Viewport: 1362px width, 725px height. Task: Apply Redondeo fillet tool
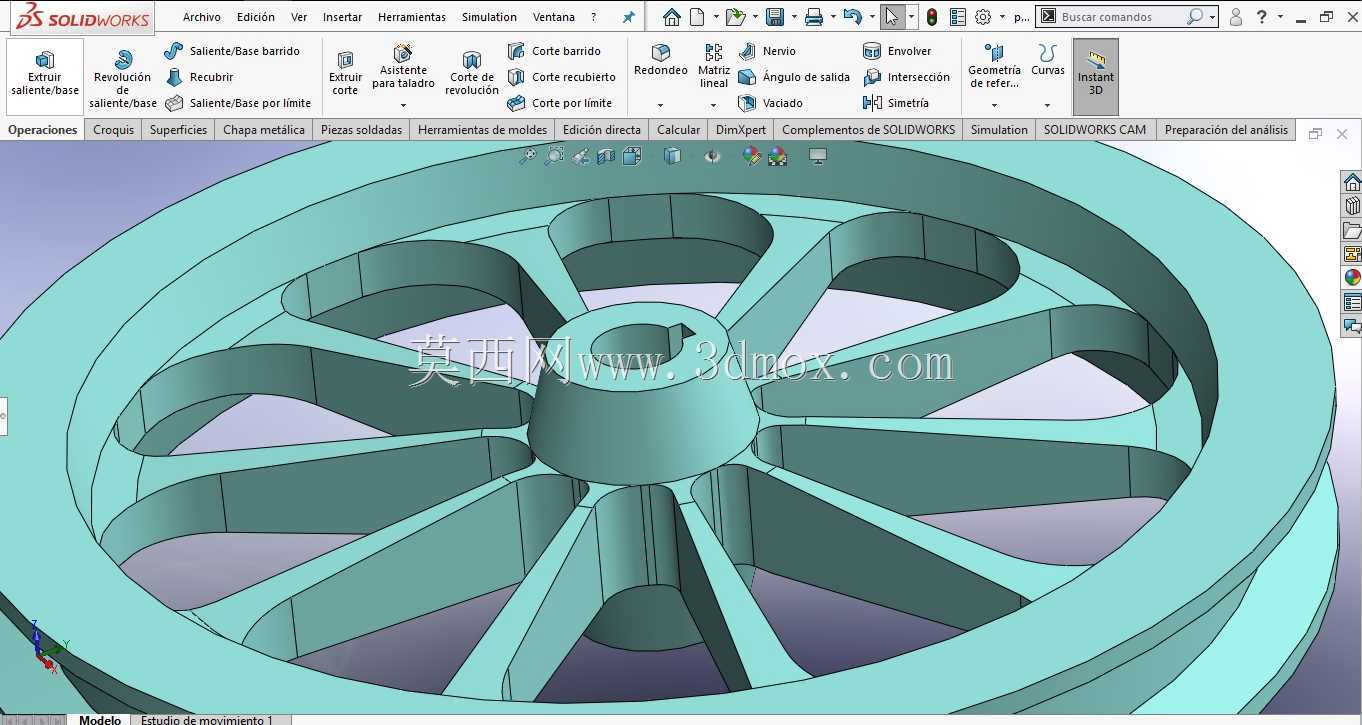(661, 61)
